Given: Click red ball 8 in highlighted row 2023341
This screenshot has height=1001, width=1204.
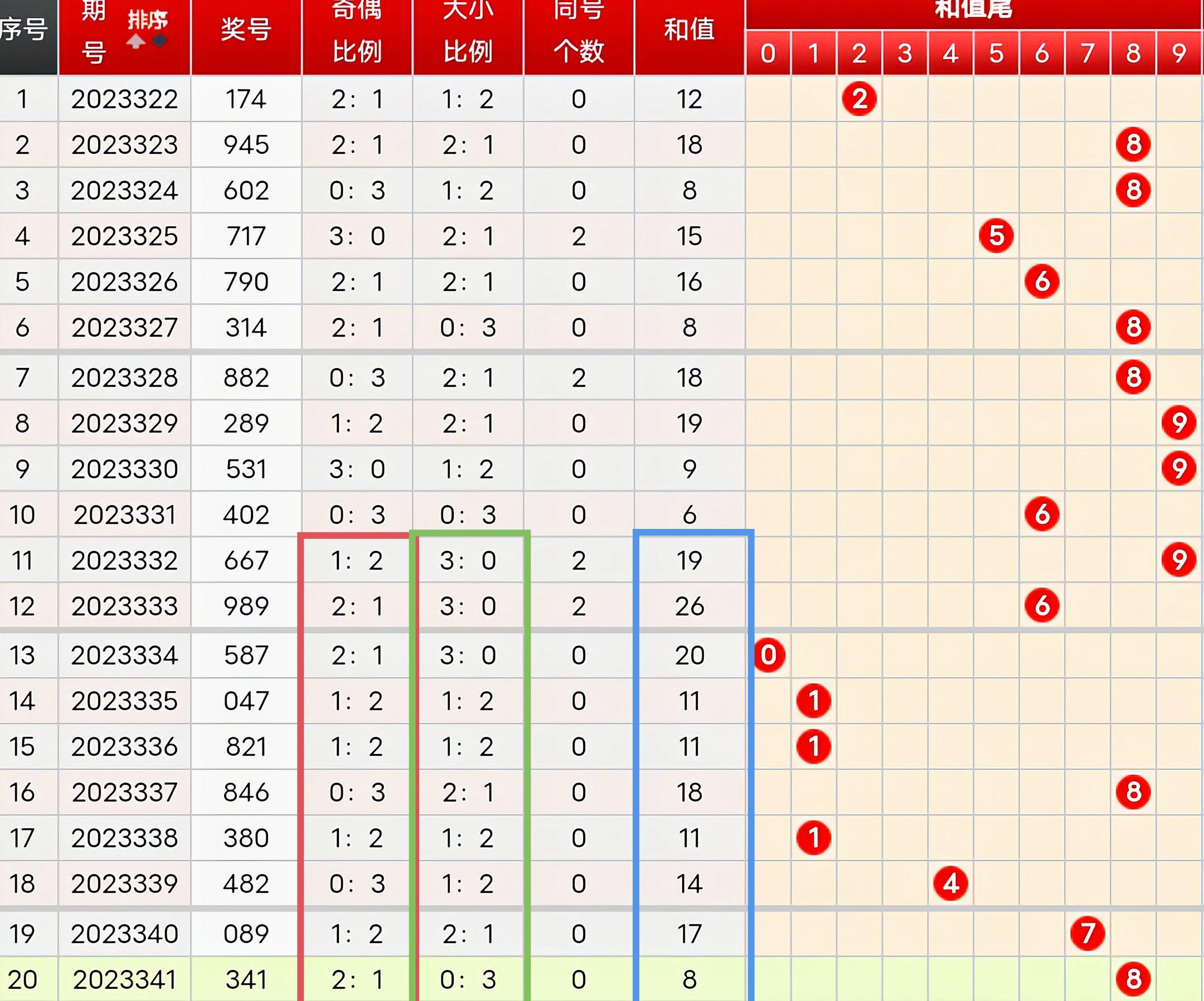Looking at the screenshot, I should tap(1133, 979).
